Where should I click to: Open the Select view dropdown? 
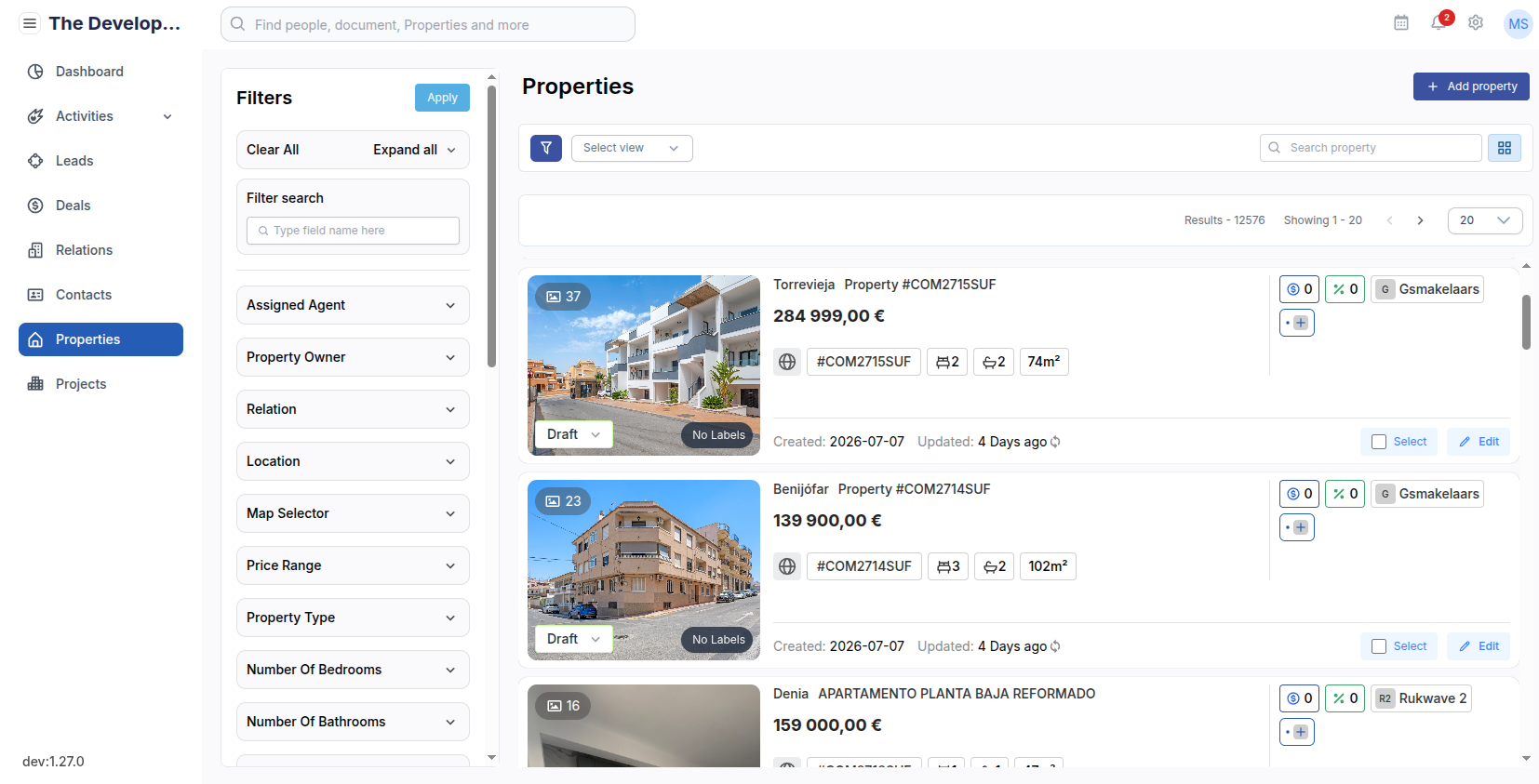632,148
